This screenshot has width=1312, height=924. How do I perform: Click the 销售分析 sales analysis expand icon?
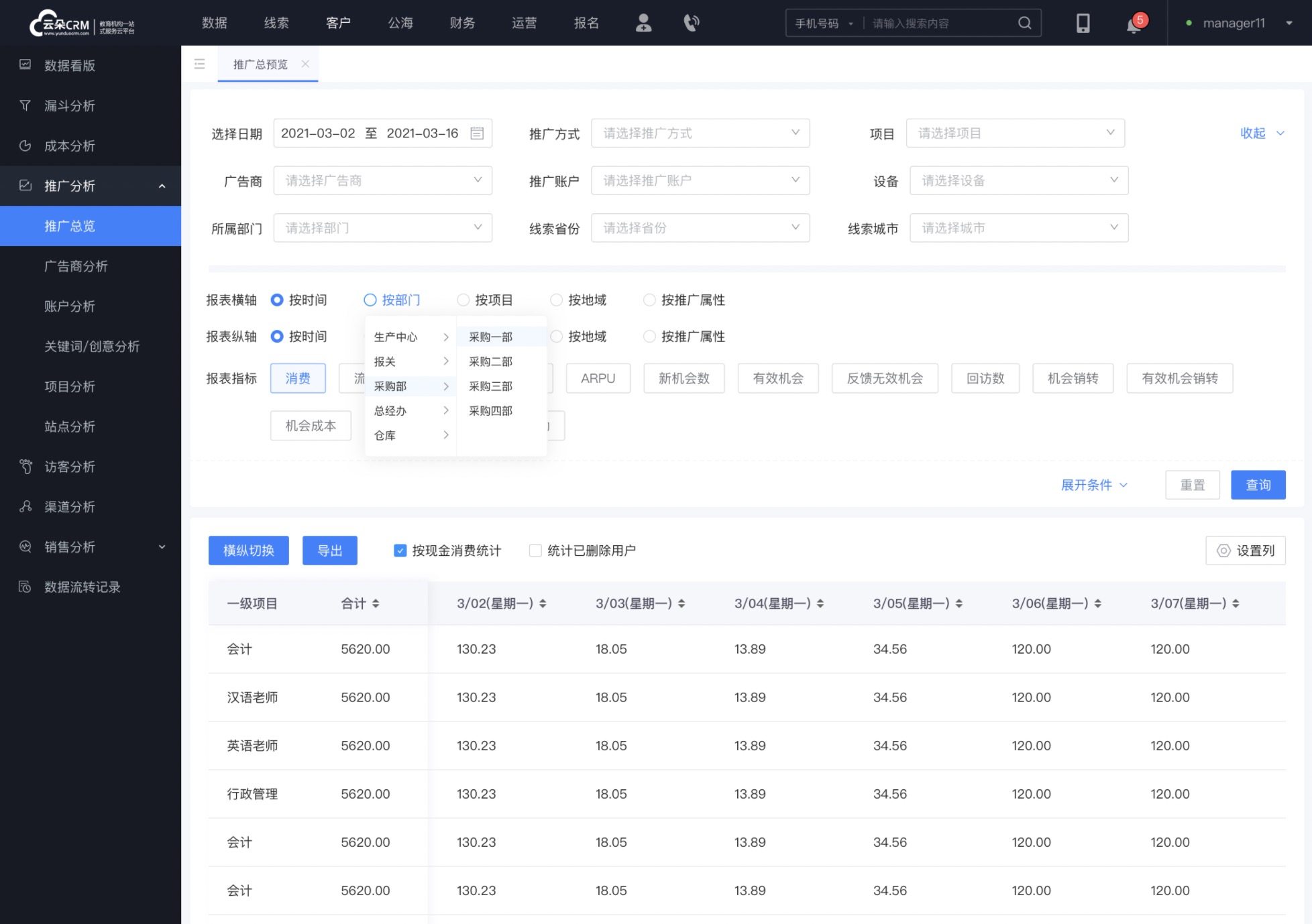click(162, 546)
